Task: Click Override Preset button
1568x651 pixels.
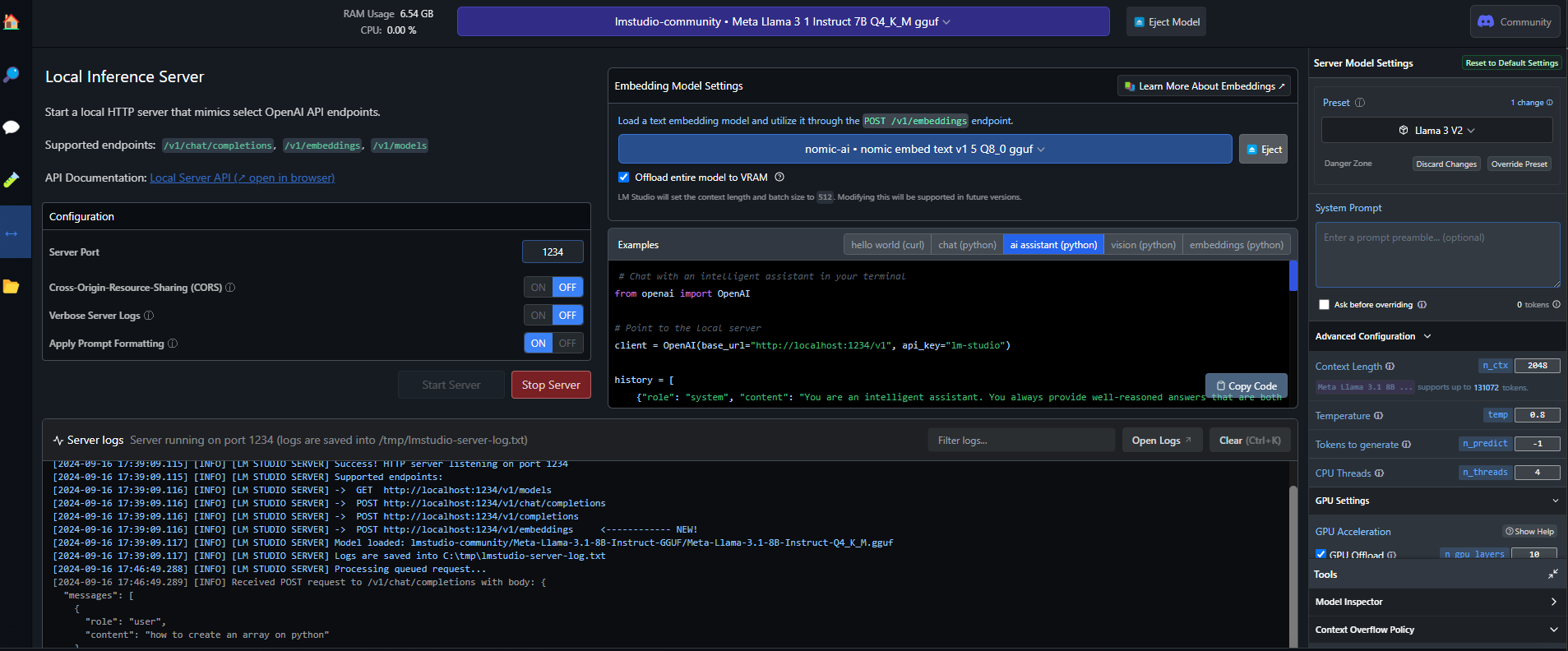Action: 1519,164
